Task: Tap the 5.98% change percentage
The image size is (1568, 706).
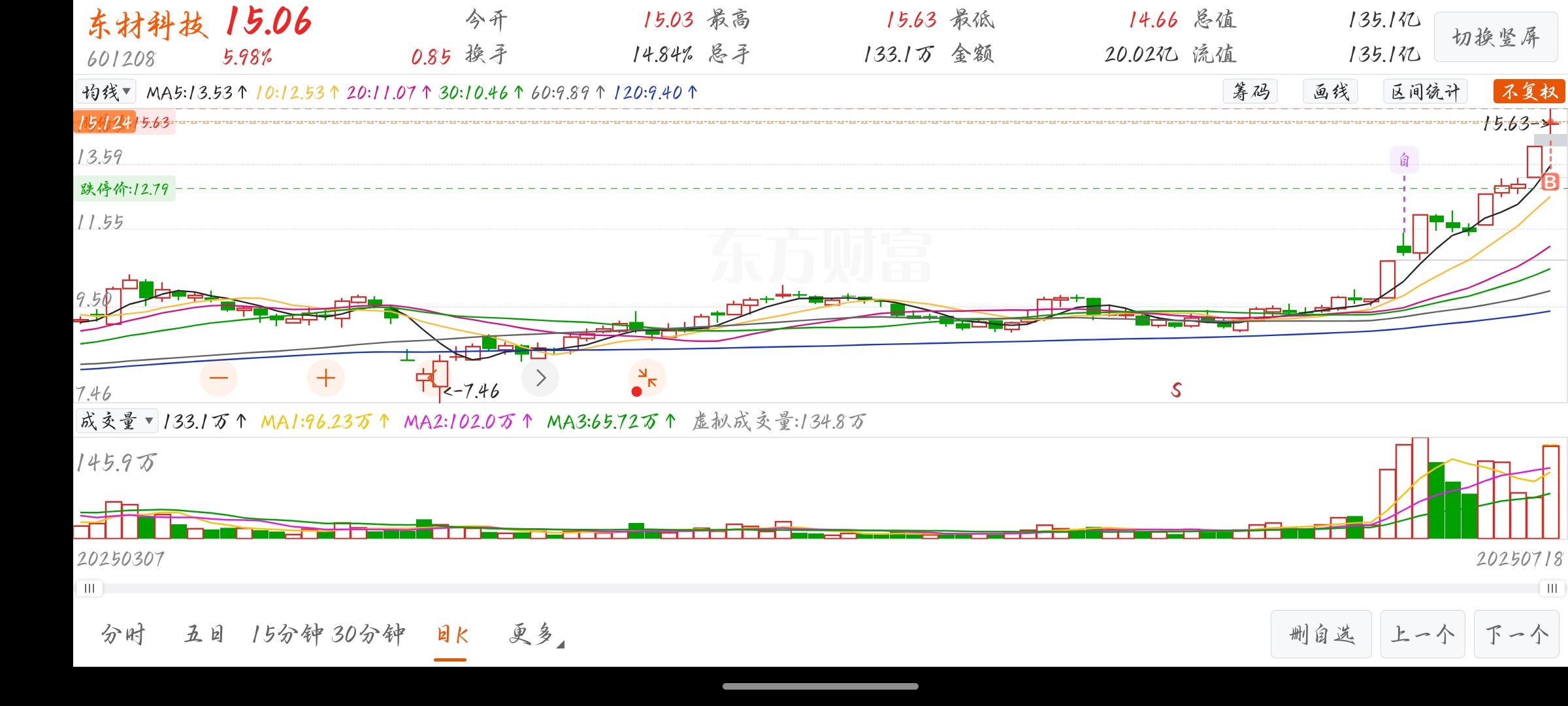Action: [x=247, y=58]
